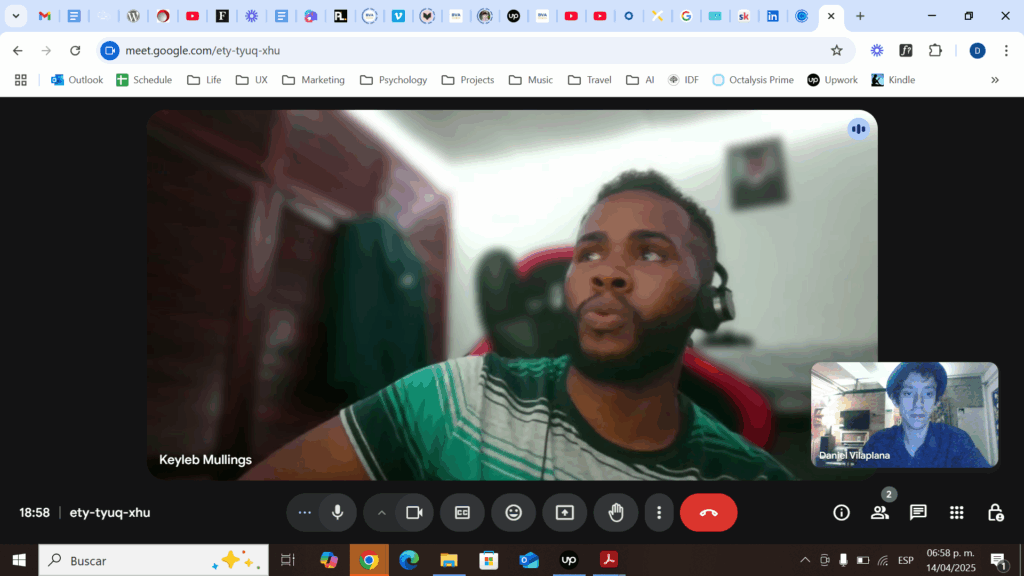
Task: Start presenting your screen
Action: pyautogui.click(x=565, y=513)
